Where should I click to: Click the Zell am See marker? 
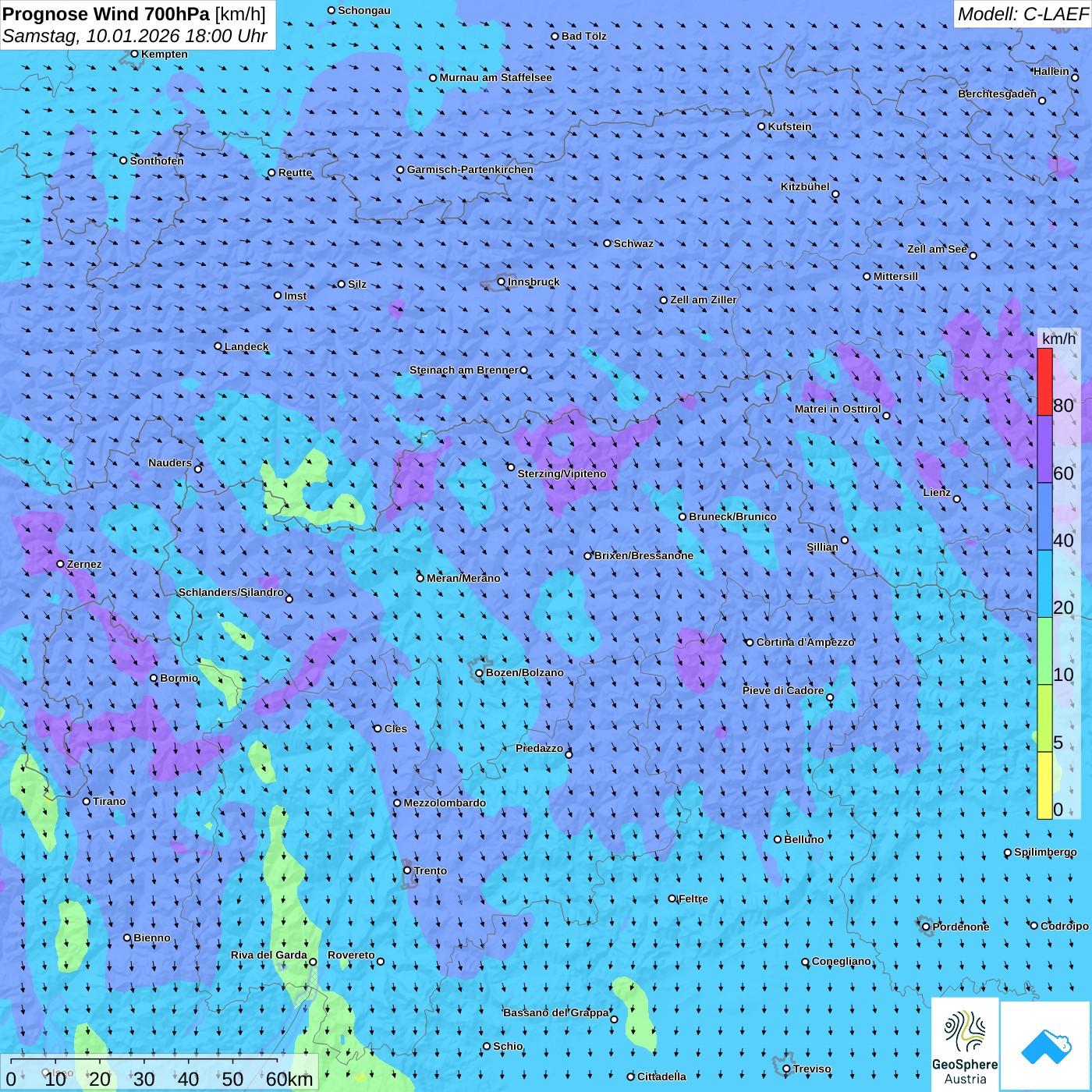coord(973,255)
